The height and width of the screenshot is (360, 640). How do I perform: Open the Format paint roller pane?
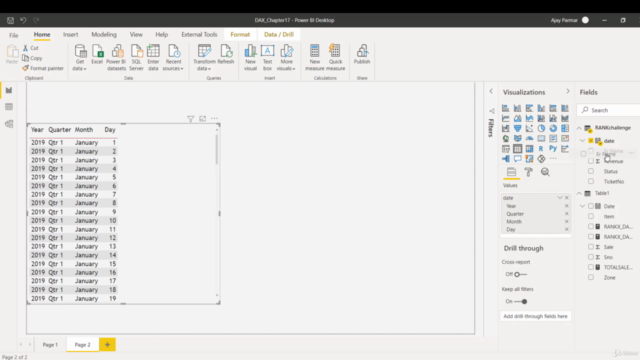point(529,172)
